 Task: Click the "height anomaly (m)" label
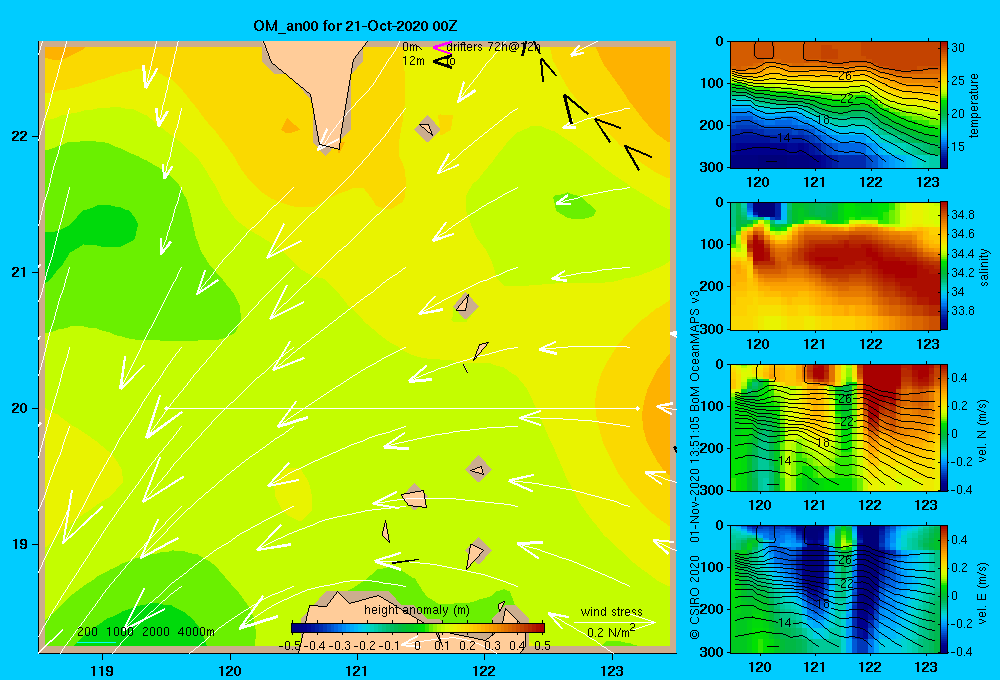[416, 610]
